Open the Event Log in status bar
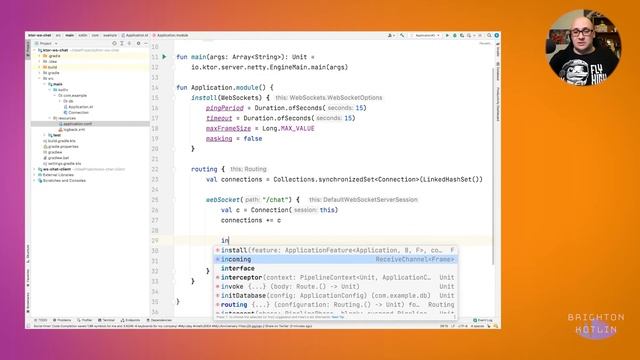 tap(483, 320)
